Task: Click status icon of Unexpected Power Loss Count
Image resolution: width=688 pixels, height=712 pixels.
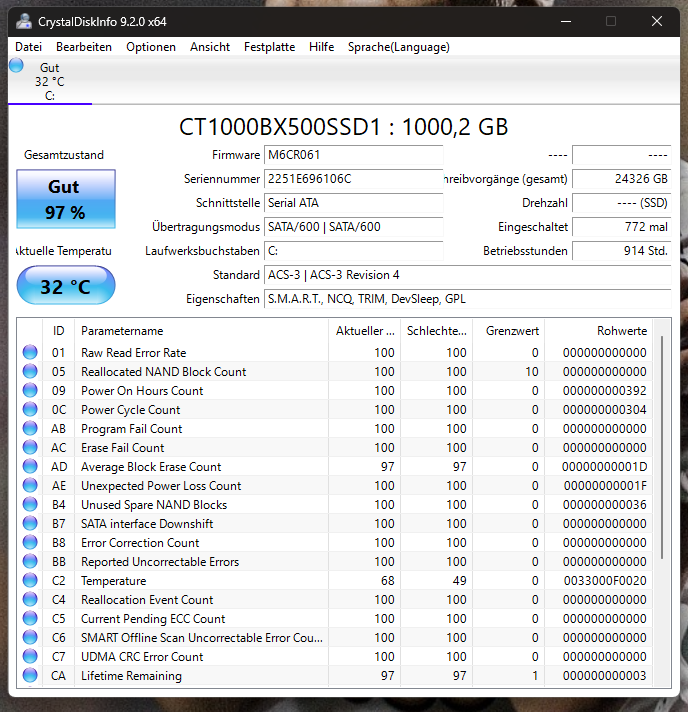Action: click(x=30, y=485)
